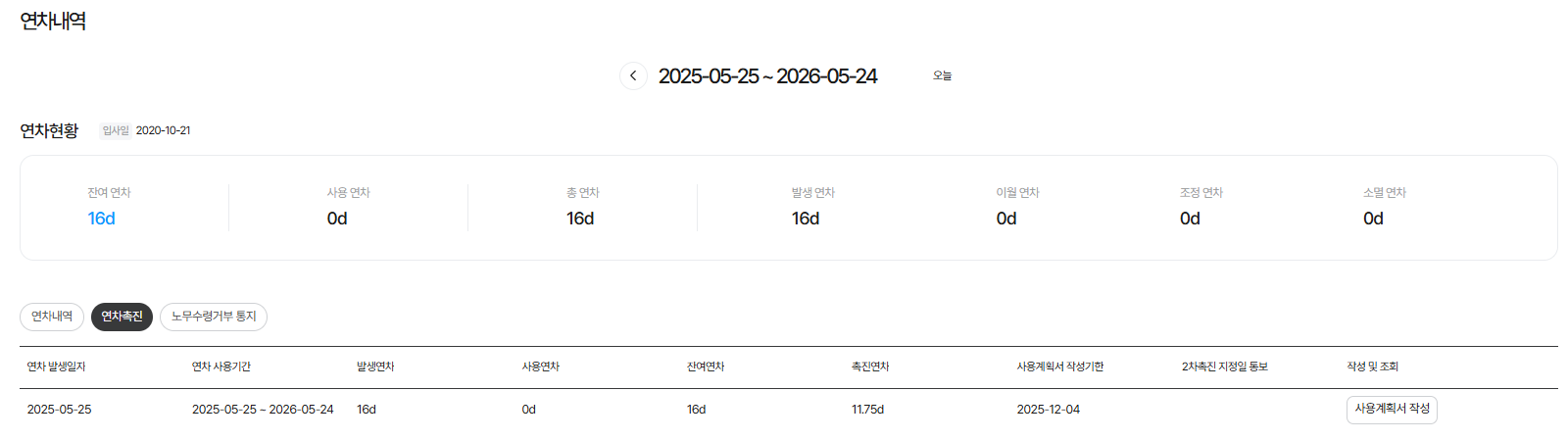Click the 오늘 (today) button
Image resolution: width=1568 pixels, height=440 pixels.
tap(942, 75)
